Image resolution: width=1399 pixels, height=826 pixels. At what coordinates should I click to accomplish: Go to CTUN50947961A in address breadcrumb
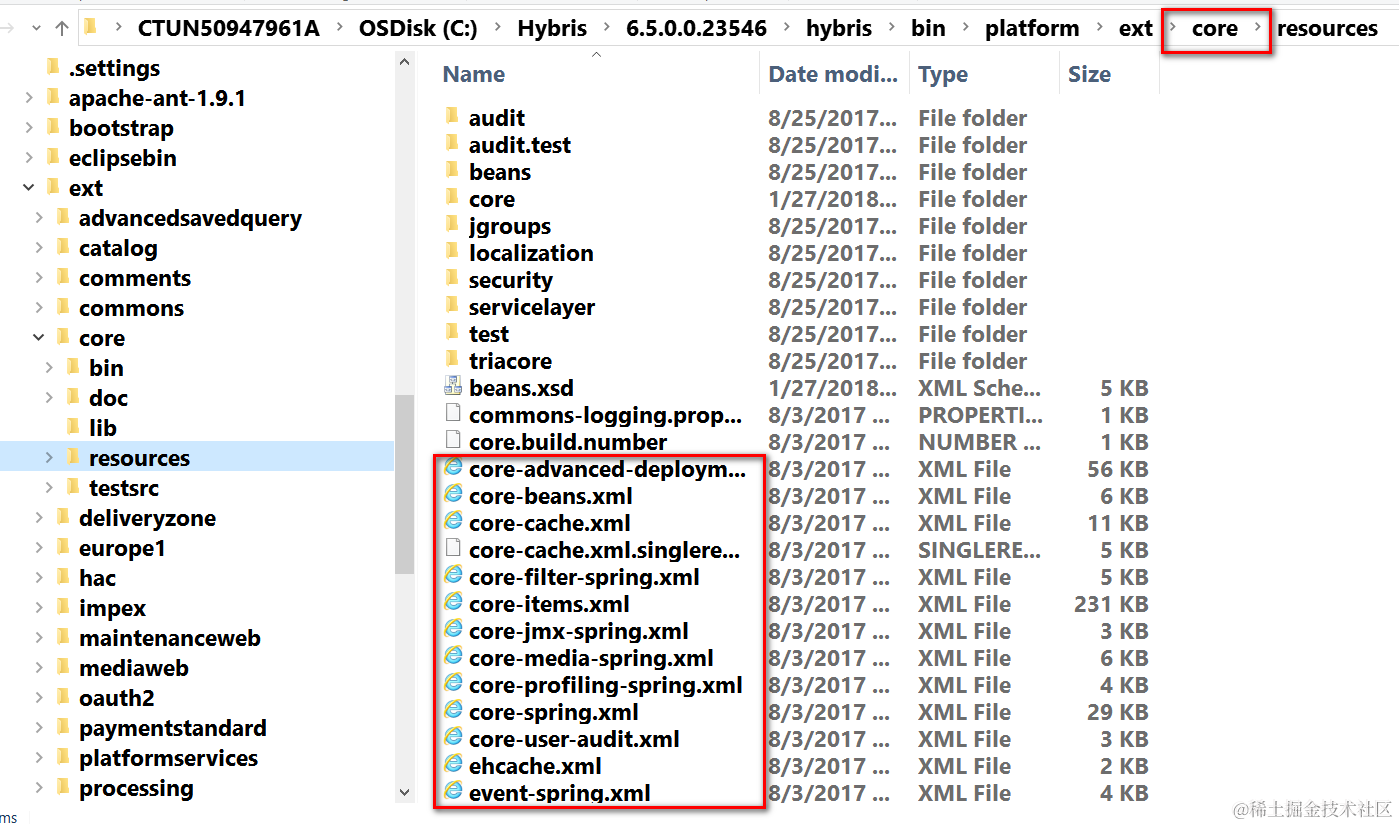click(229, 28)
